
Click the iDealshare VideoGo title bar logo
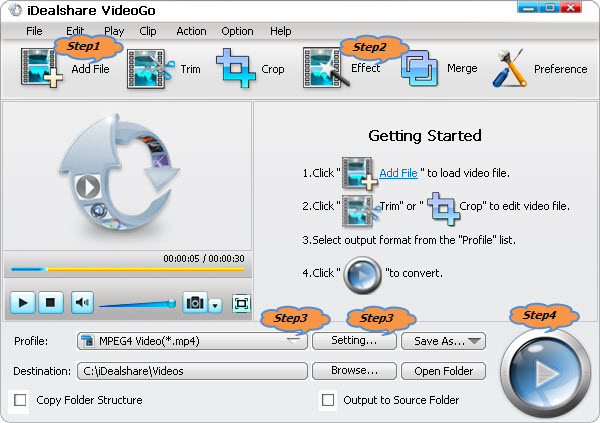tap(15, 10)
